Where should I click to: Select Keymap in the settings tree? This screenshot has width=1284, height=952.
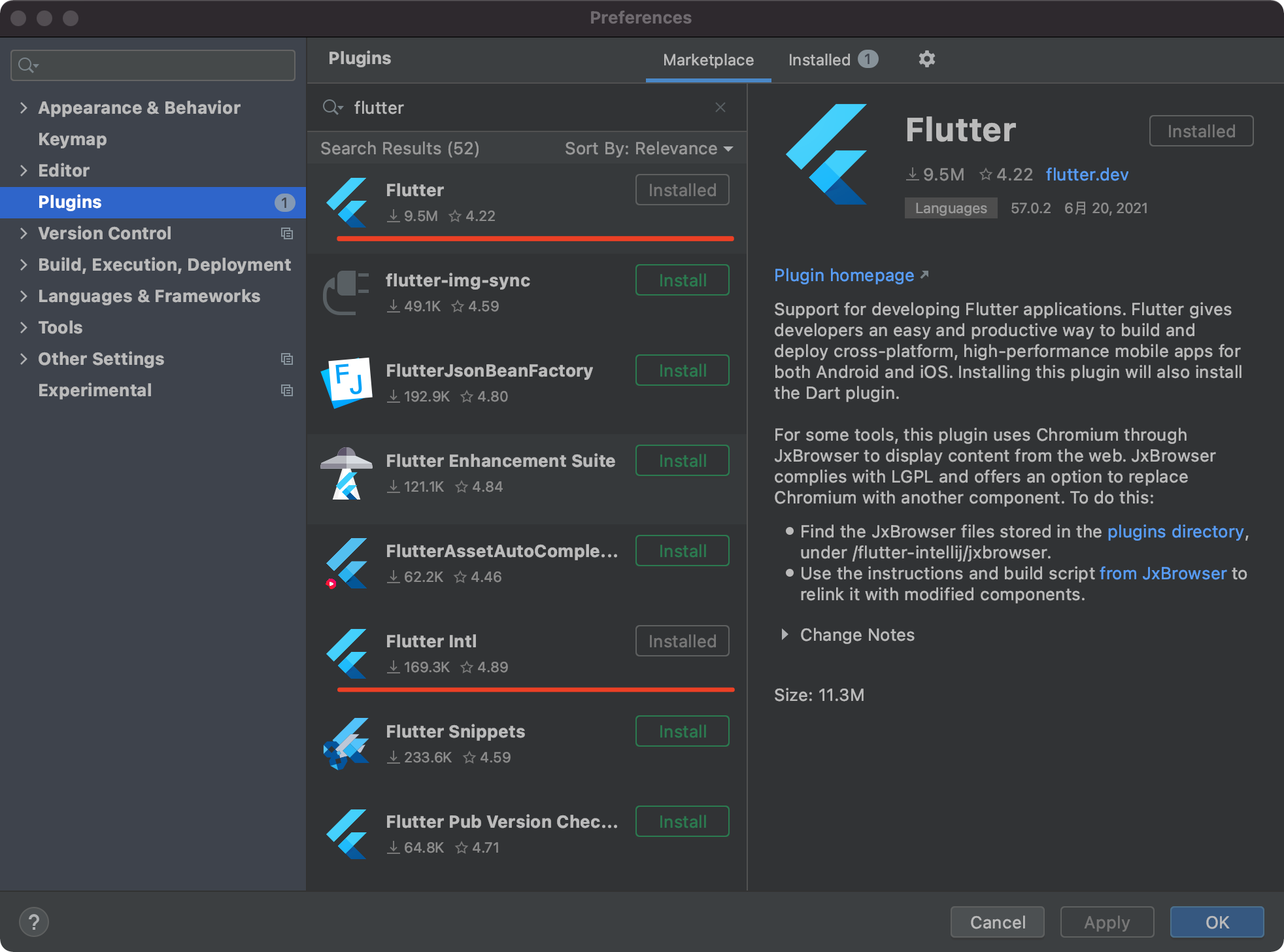72,139
